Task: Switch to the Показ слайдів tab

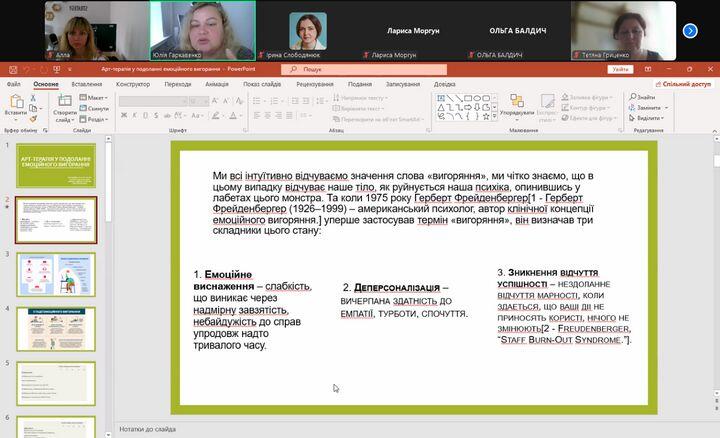Action: [x=262, y=84]
